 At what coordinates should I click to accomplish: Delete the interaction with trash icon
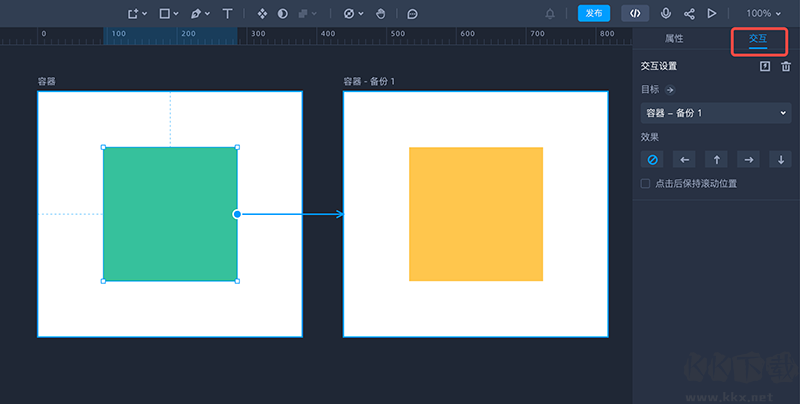(786, 67)
